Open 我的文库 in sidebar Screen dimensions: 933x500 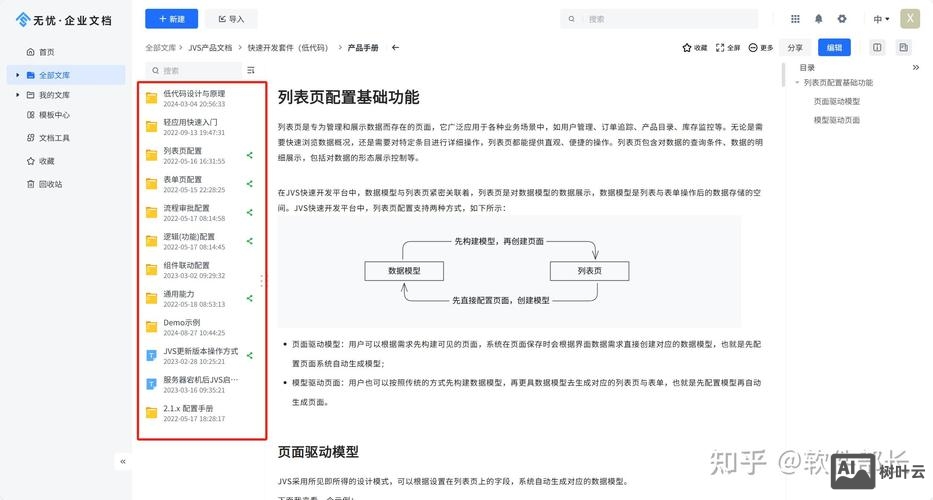pyautogui.click(x=54, y=95)
